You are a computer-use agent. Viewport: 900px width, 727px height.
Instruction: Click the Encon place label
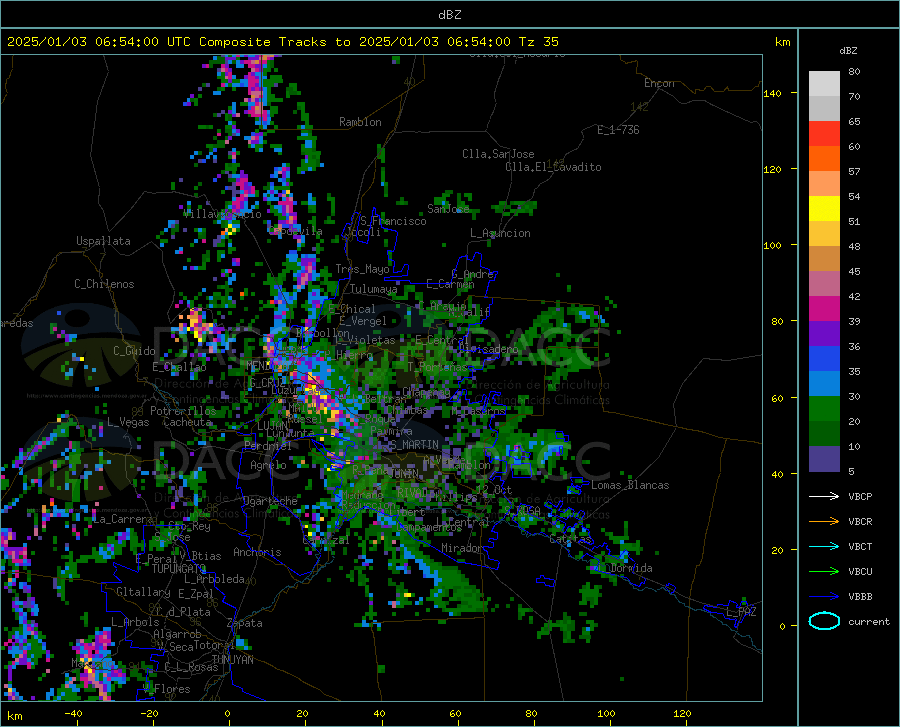point(660,83)
